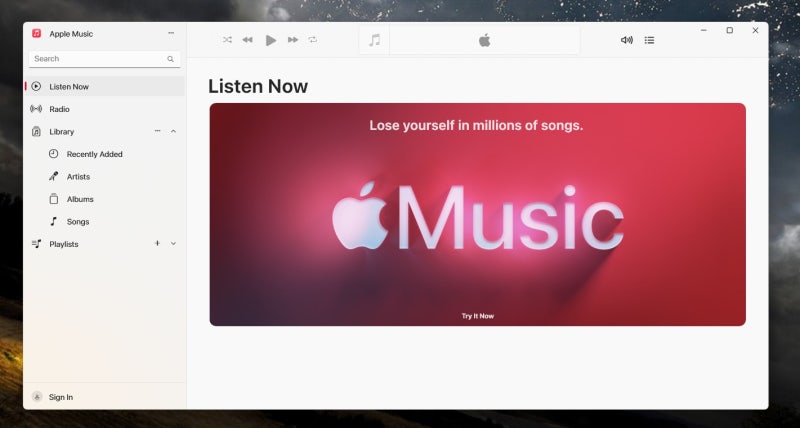This screenshot has width=800, height=428.
Task: Open Library more options ellipsis
Action: coord(158,131)
